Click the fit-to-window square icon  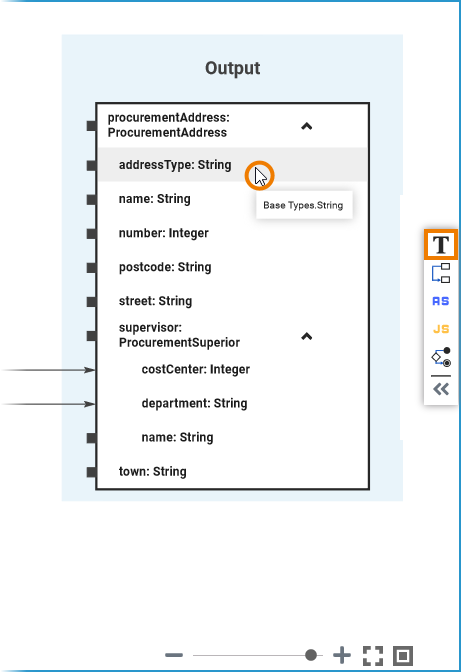pyautogui.click(x=403, y=655)
